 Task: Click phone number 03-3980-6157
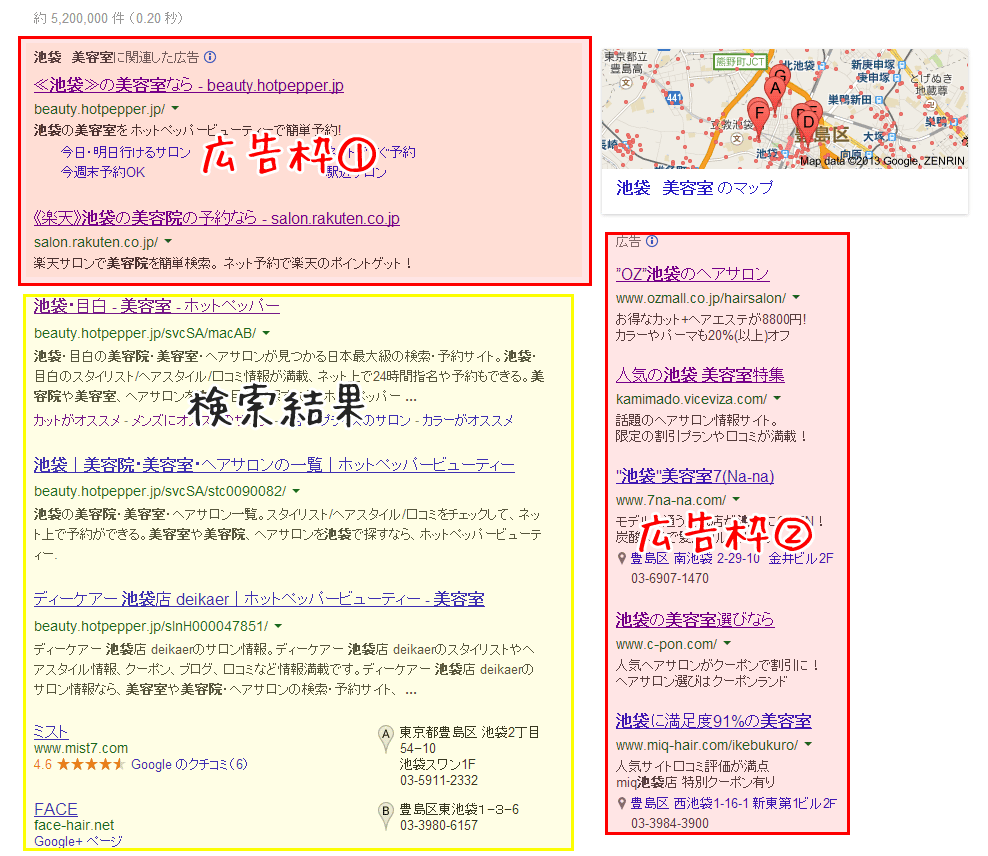point(439,825)
